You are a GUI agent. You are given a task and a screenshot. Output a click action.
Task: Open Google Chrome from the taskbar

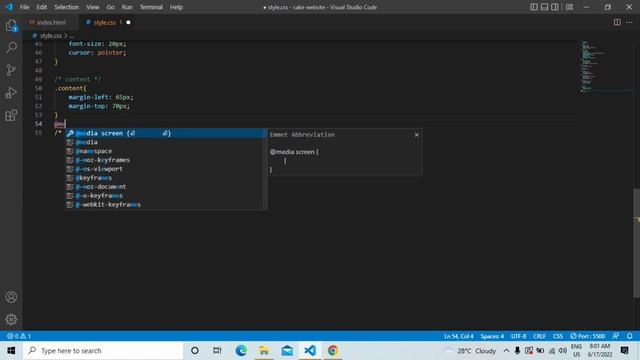[333, 351]
